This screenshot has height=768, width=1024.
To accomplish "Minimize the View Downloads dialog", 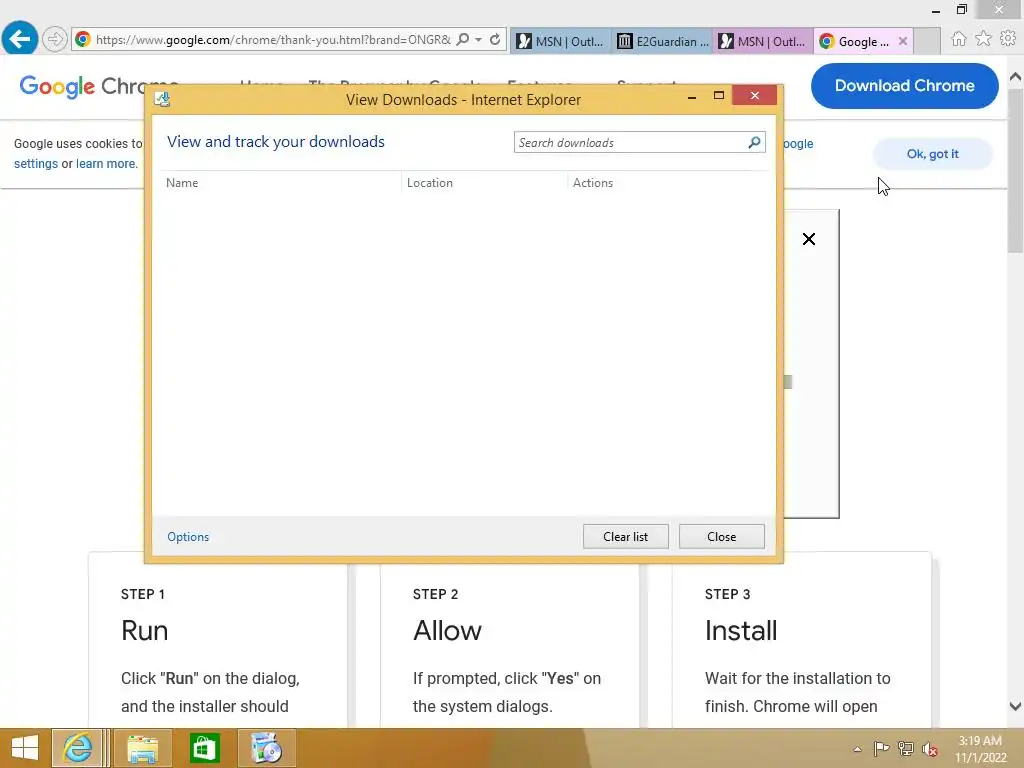I will click(692, 97).
